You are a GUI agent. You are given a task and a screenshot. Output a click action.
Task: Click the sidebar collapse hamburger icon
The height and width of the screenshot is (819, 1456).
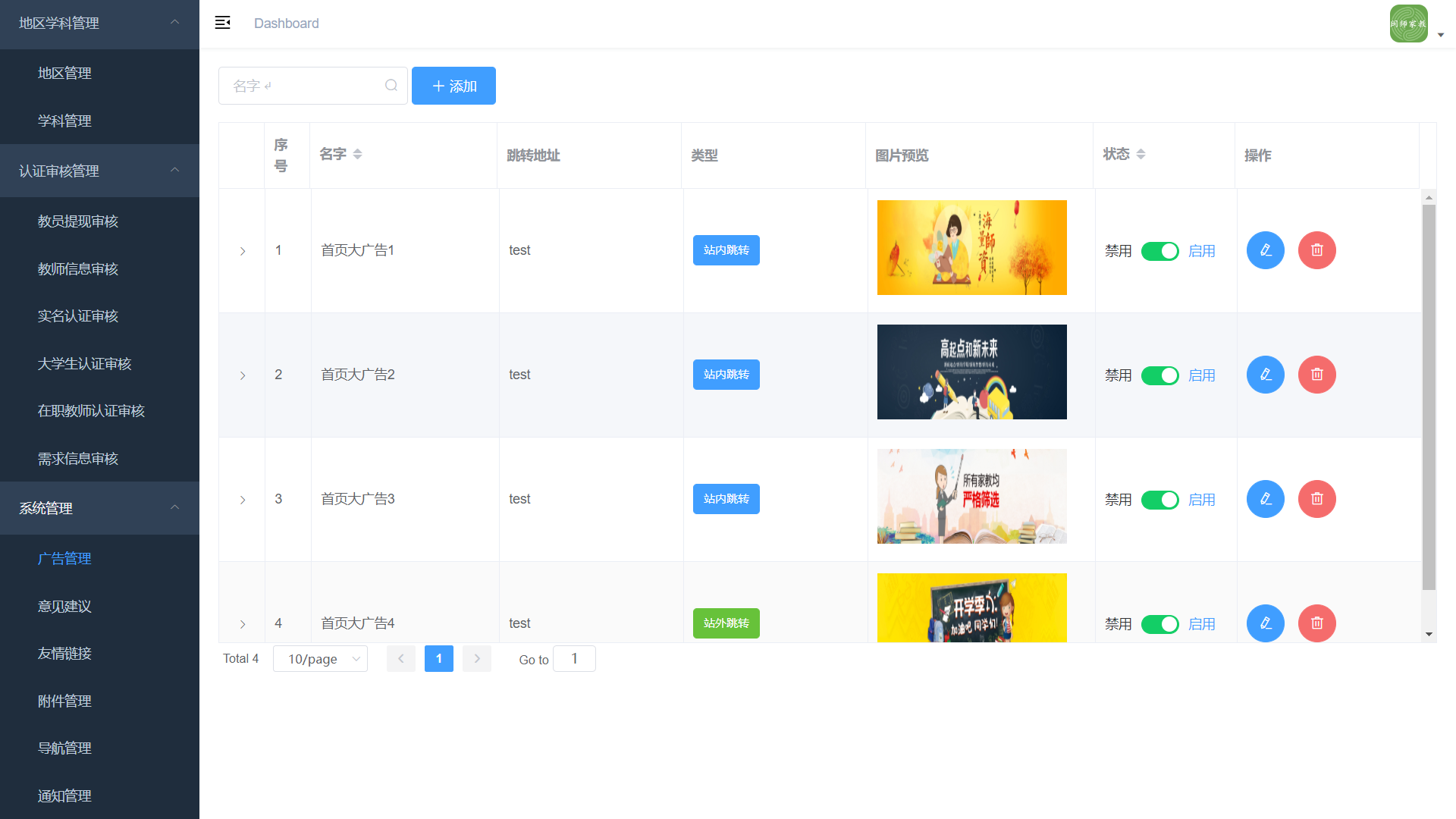point(222,23)
